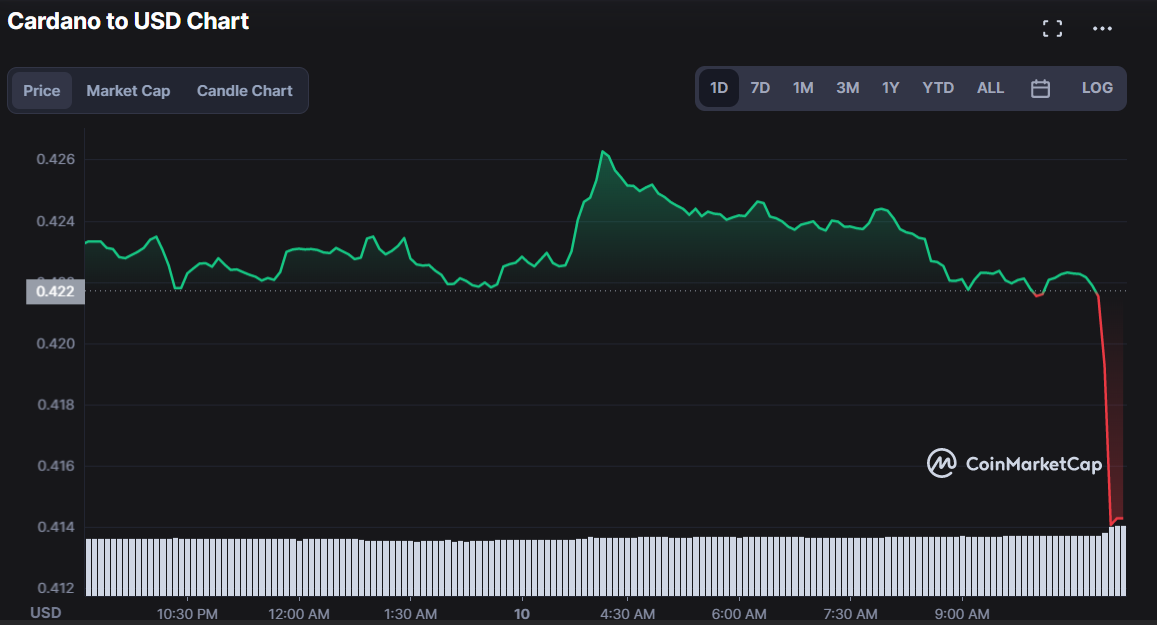
Task: Switch to the Candle Chart view
Action: click(244, 90)
